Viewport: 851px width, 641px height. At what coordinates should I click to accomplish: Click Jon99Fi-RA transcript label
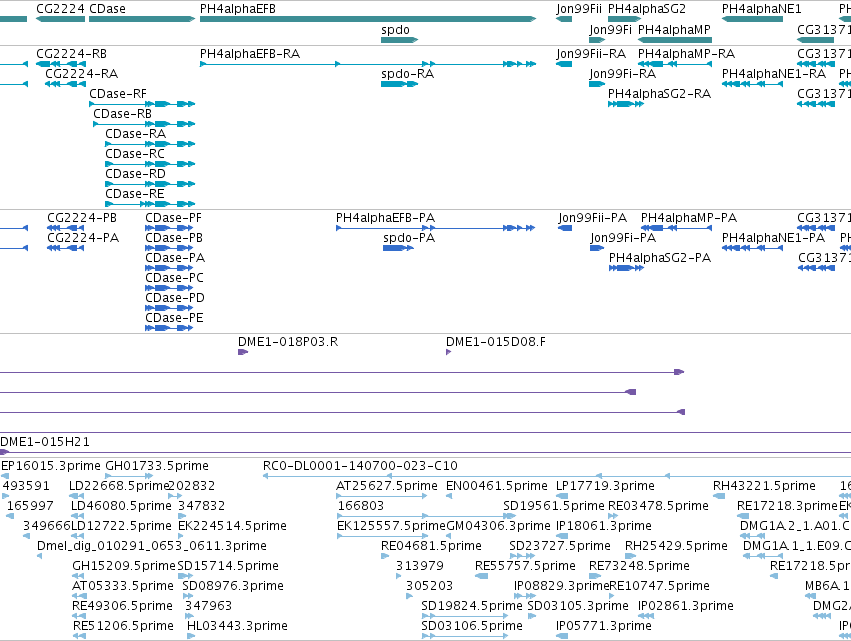[x=623, y=74]
